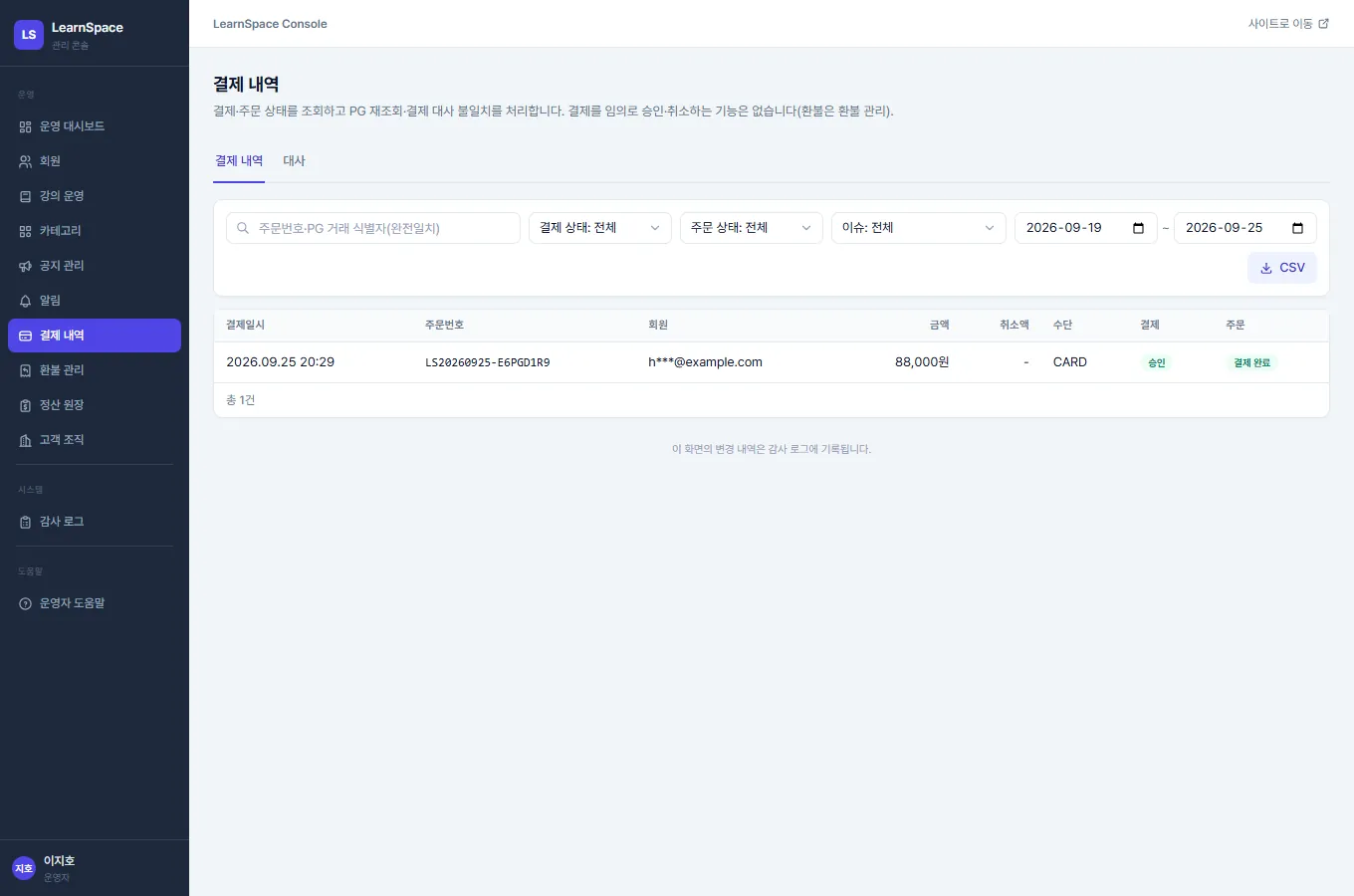Expand the 주문 상태: 전체 dropdown

point(752,228)
